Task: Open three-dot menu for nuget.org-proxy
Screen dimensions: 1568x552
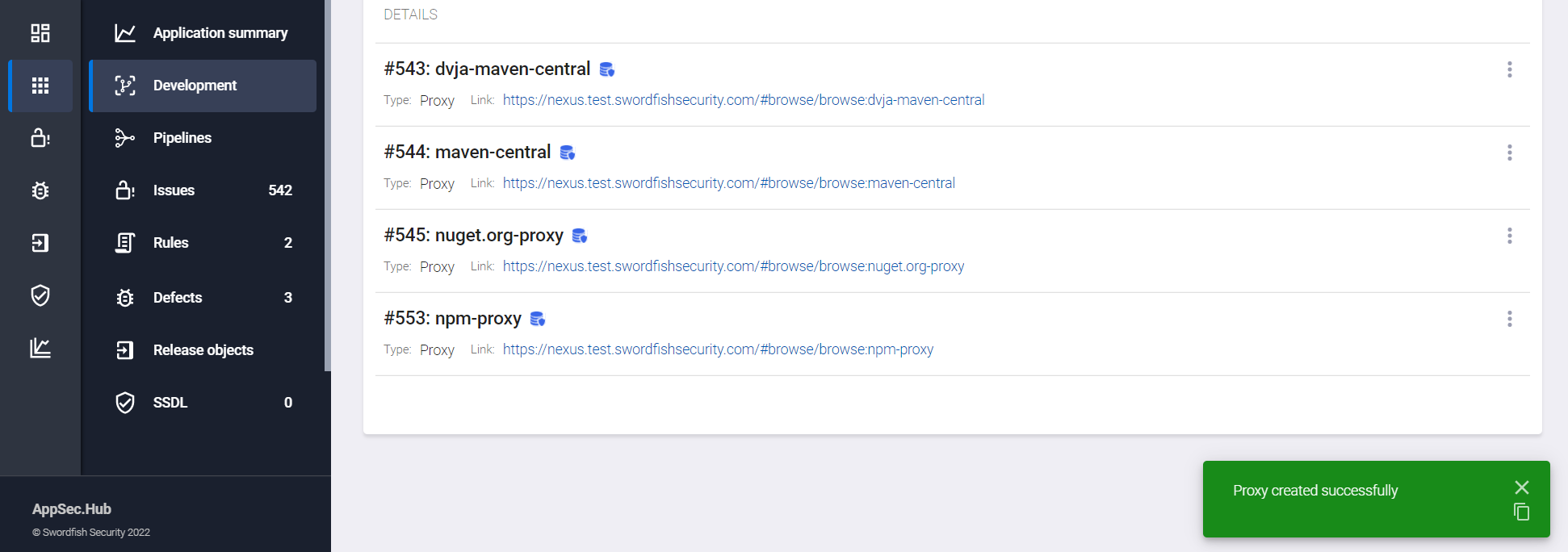Action: click(1509, 236)
